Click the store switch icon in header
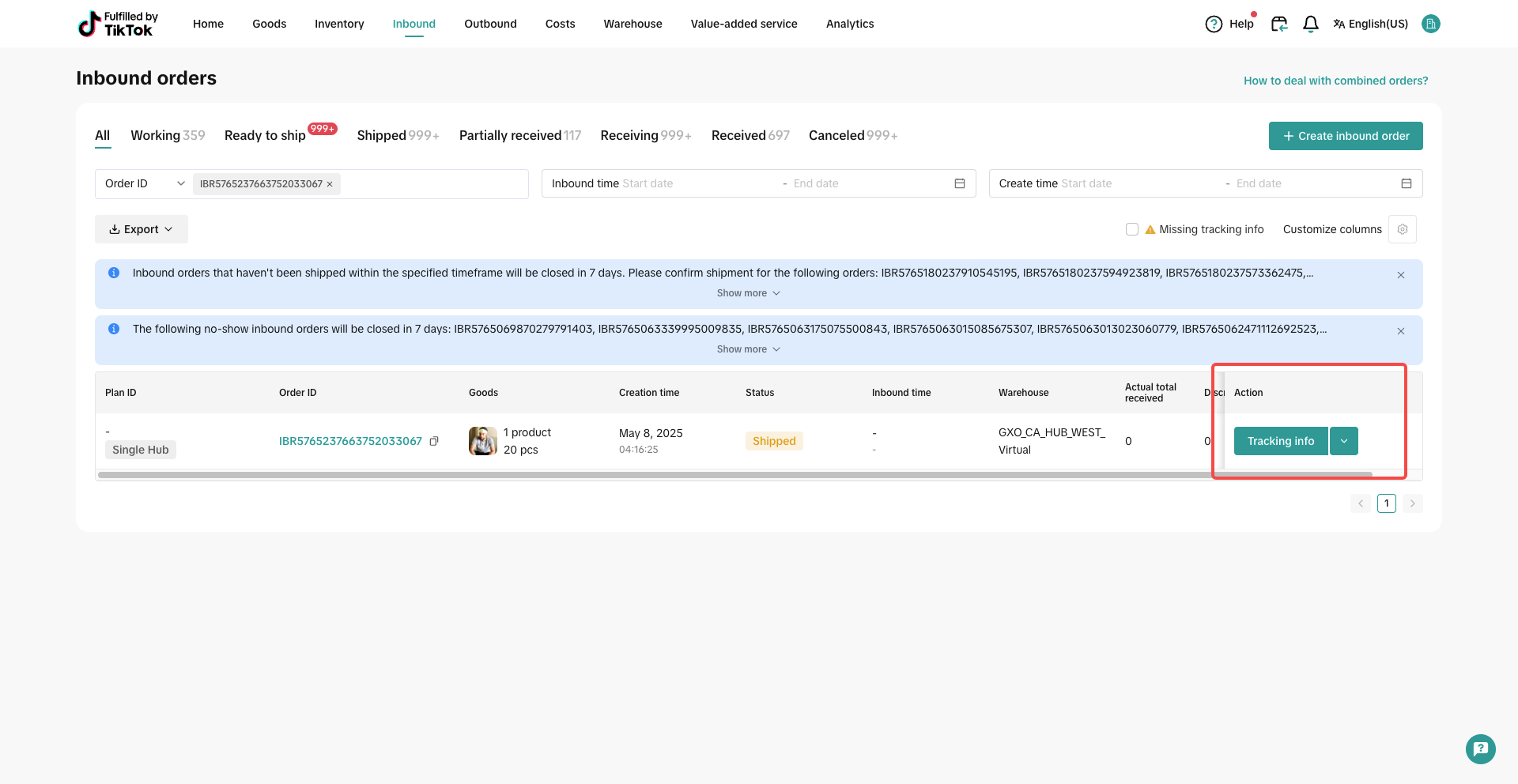 coord(1278,24)
